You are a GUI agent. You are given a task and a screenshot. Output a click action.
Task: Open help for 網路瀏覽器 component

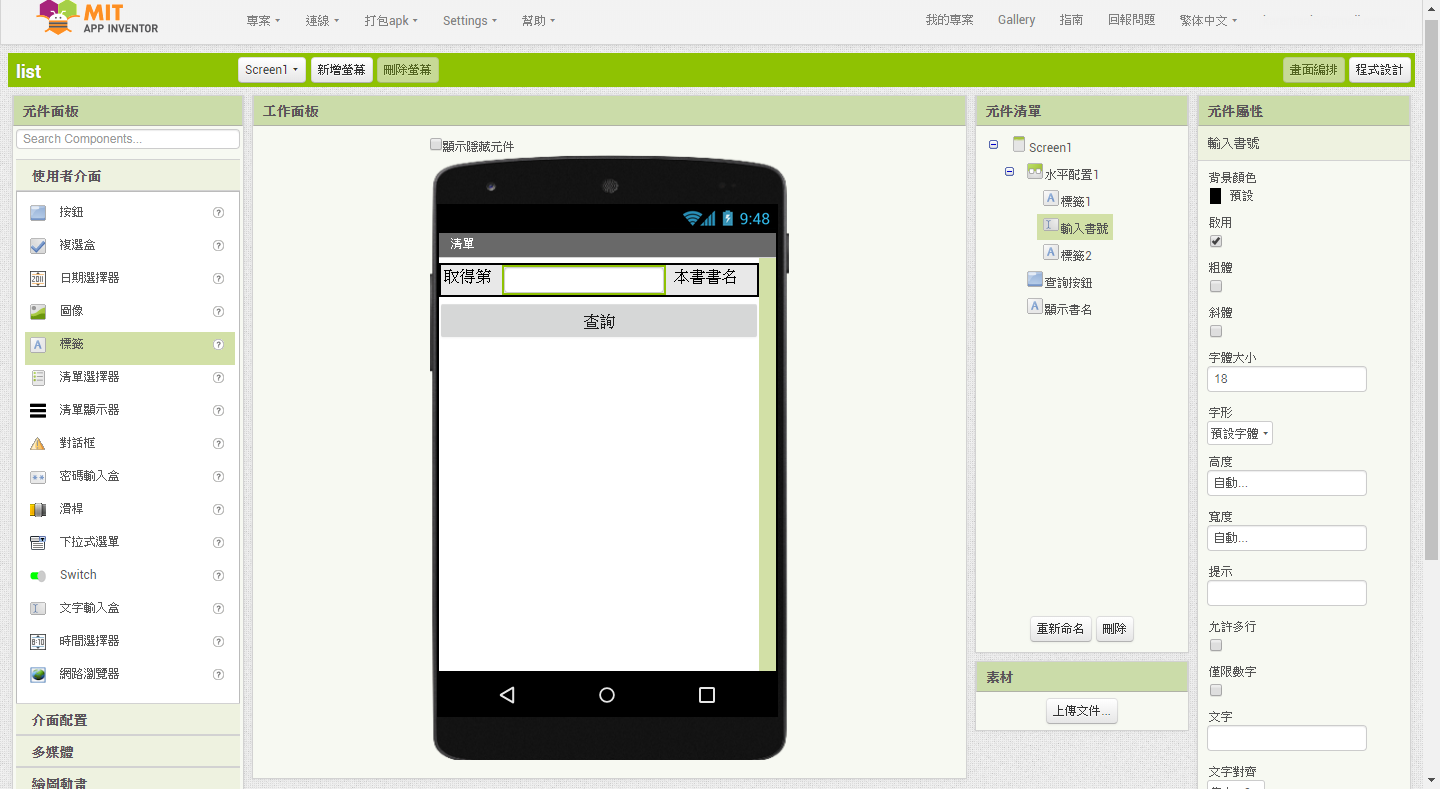218,674
